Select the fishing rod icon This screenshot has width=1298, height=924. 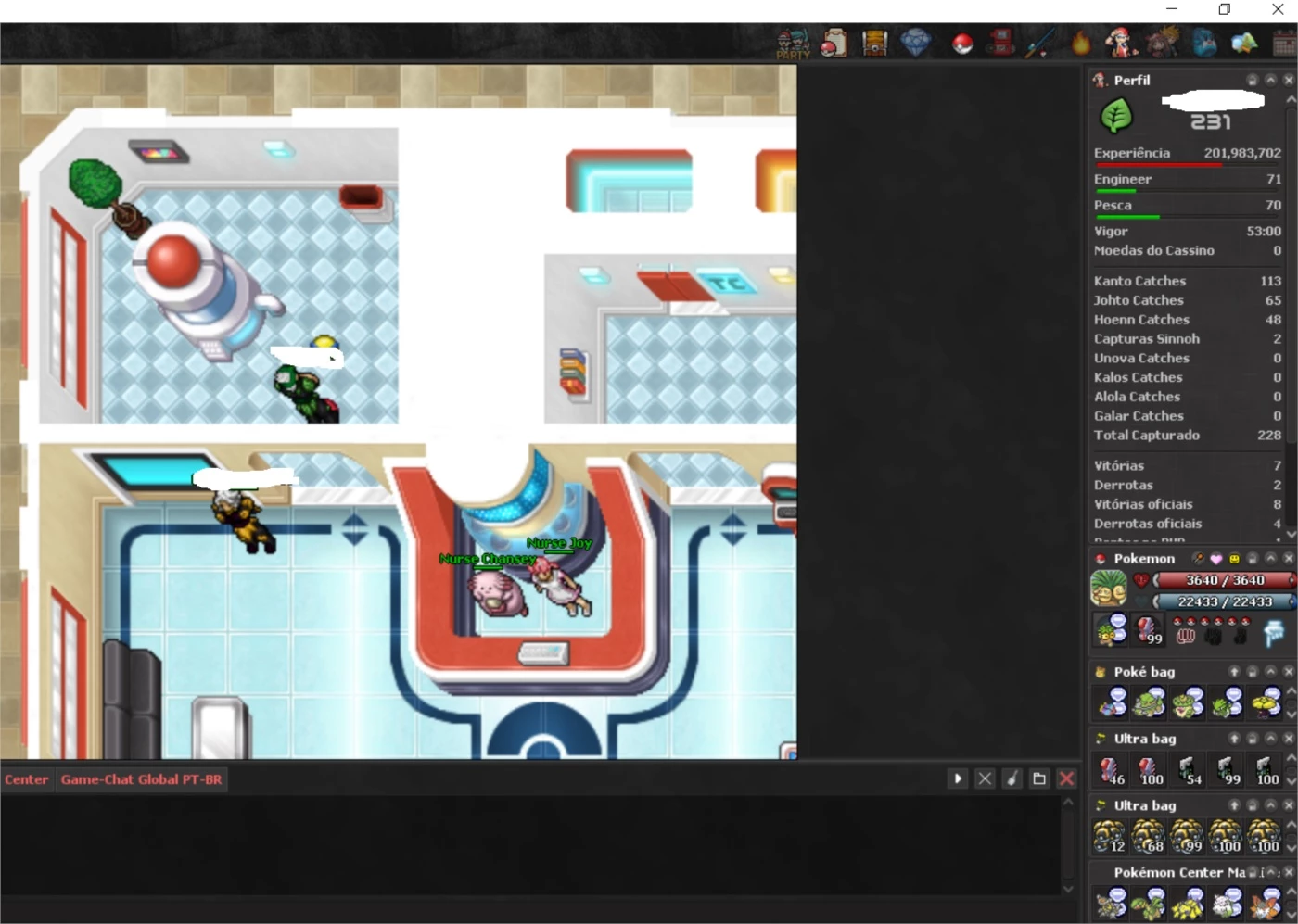(x=1040, y=43)
